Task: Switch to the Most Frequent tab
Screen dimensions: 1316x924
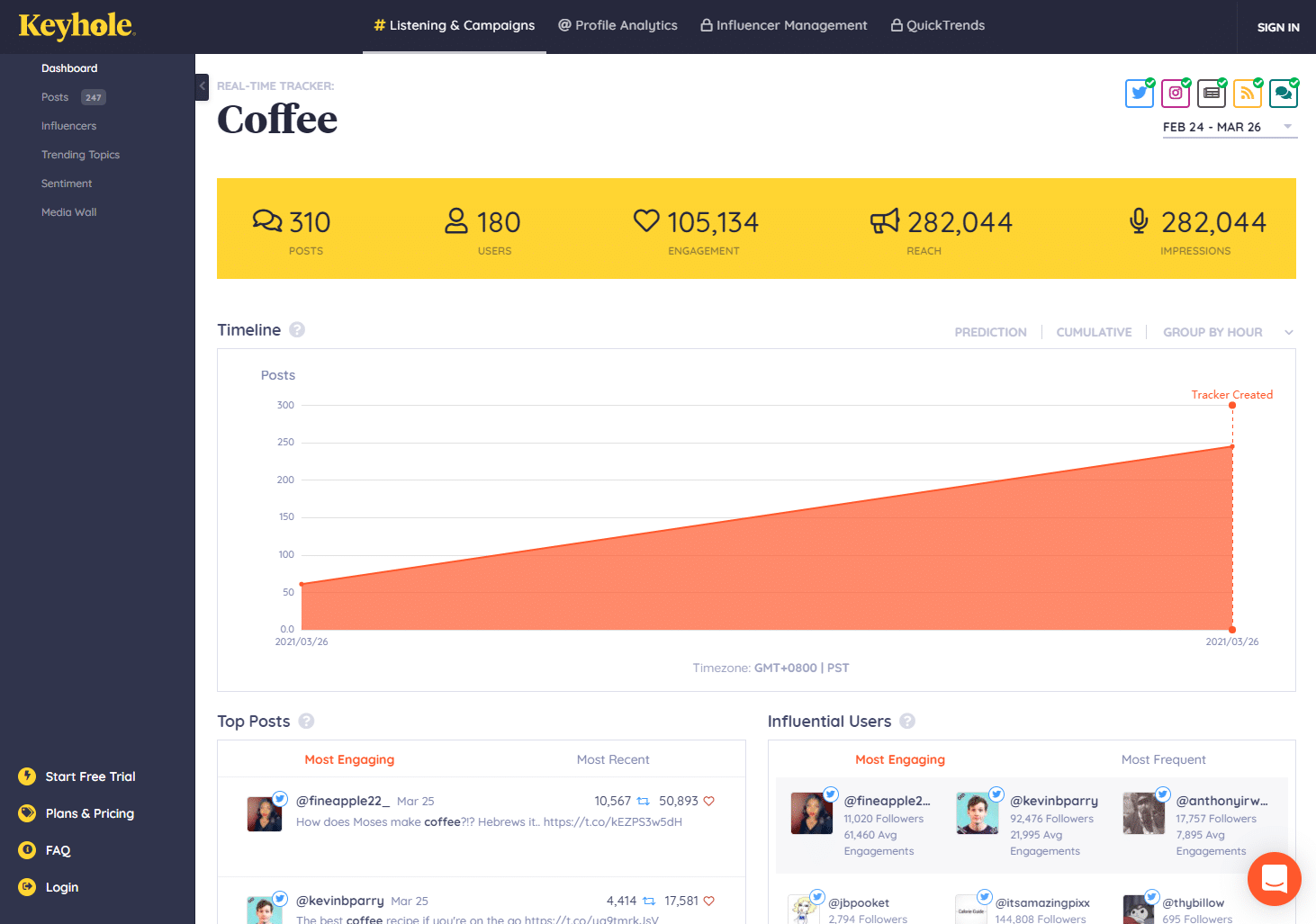Action: 1163,759
